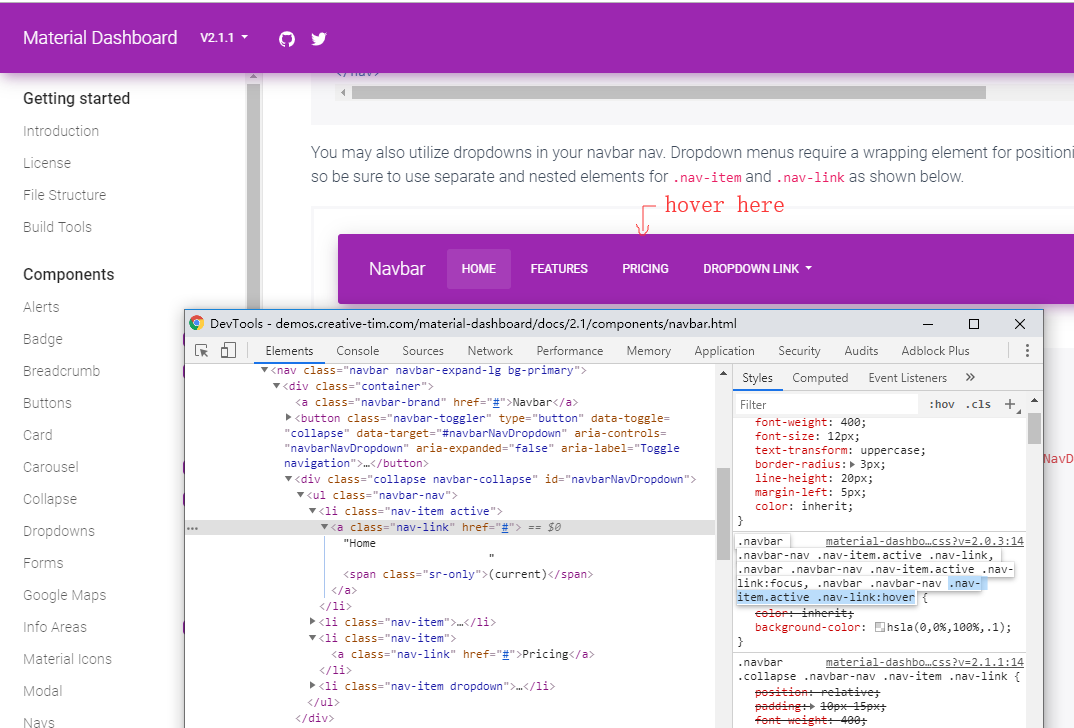The width and height of the screenshot is (1074, 728).
Task: Switch to the Sources tab
Action: click(x=423, y=351)
